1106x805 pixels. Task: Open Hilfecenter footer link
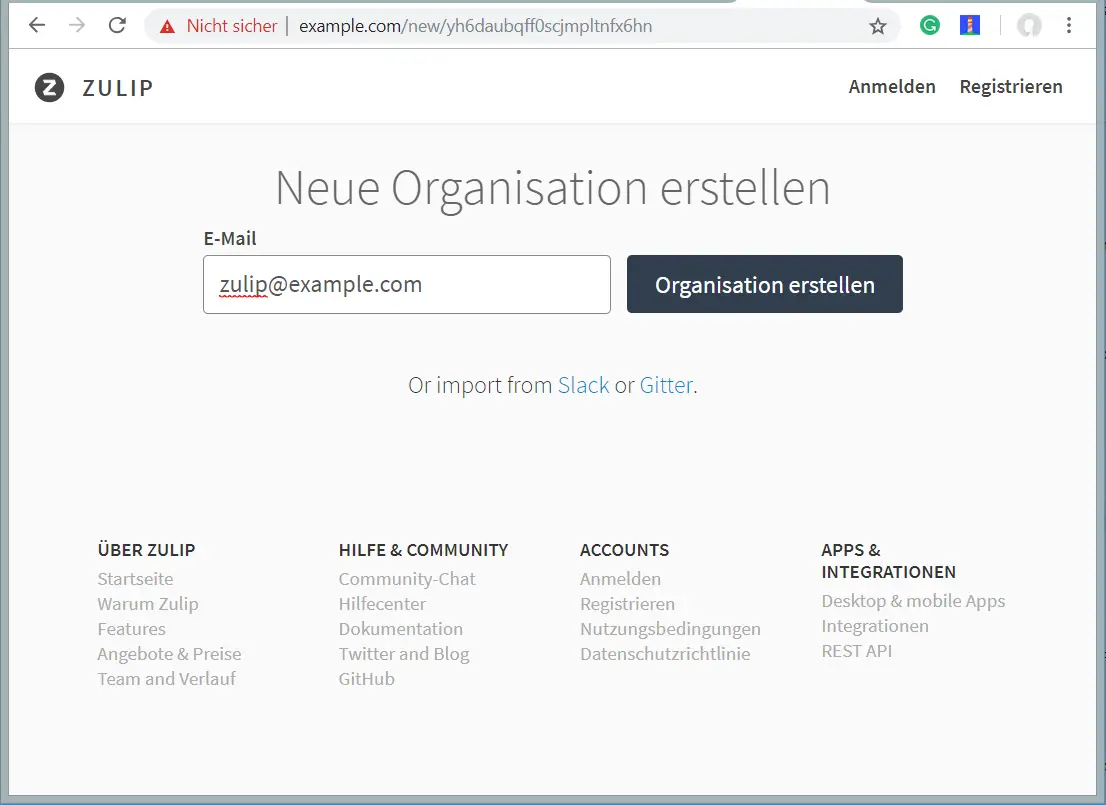(382, 604)
